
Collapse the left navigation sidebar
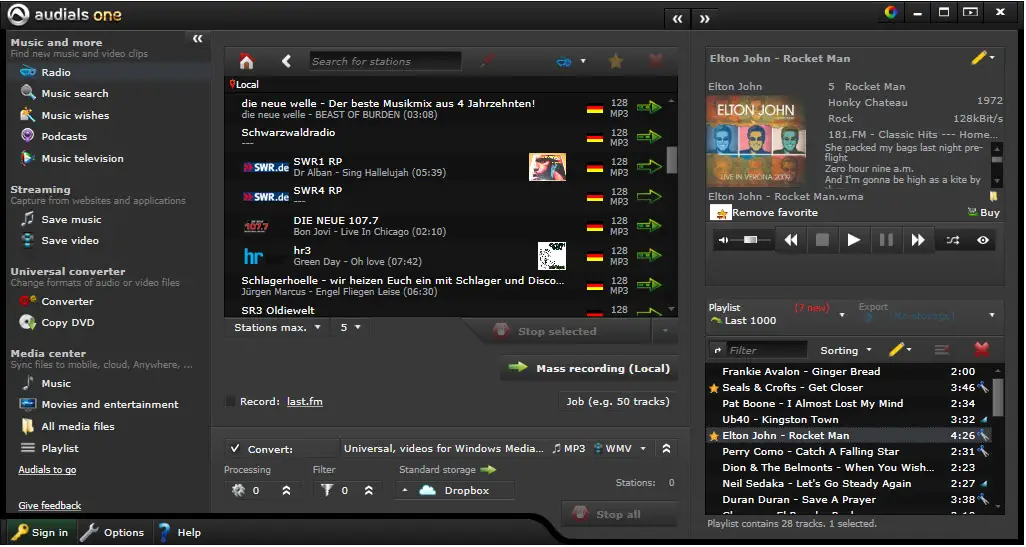pos(198,39)
